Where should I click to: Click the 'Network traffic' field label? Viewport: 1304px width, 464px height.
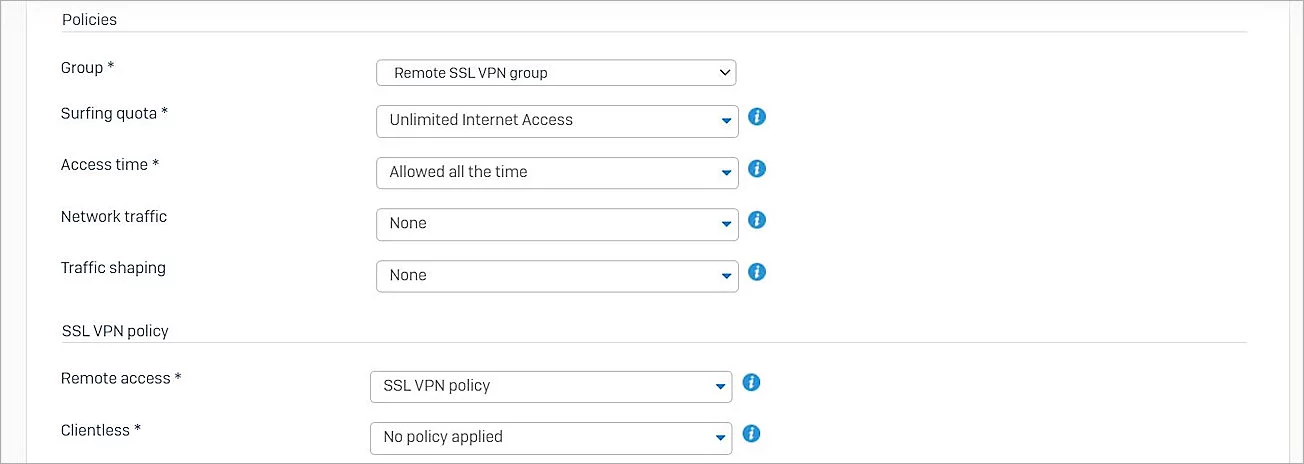tap(114, 216)
